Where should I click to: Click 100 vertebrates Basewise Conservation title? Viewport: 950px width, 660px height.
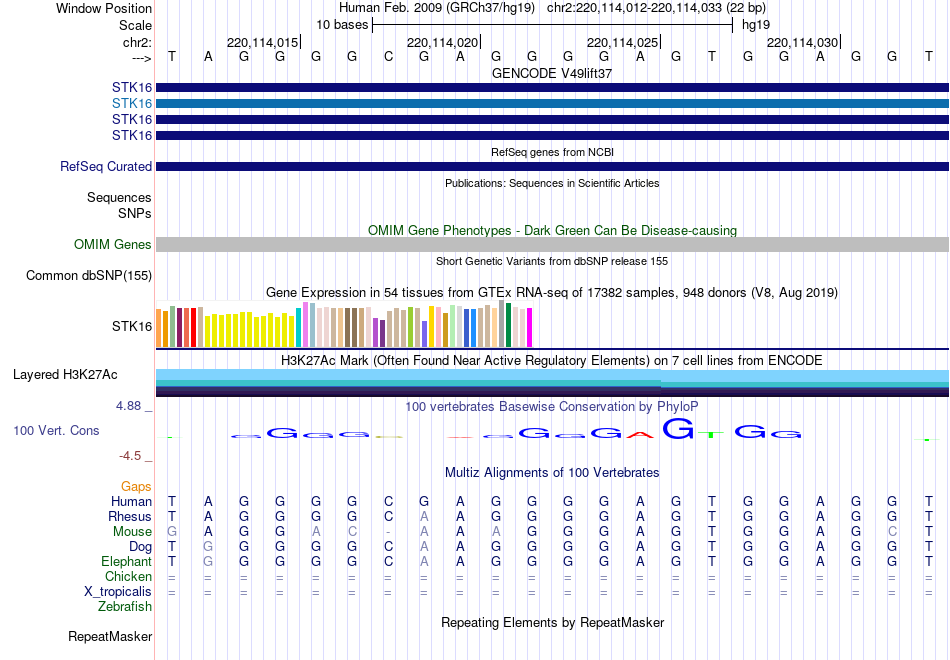point(552,407)
